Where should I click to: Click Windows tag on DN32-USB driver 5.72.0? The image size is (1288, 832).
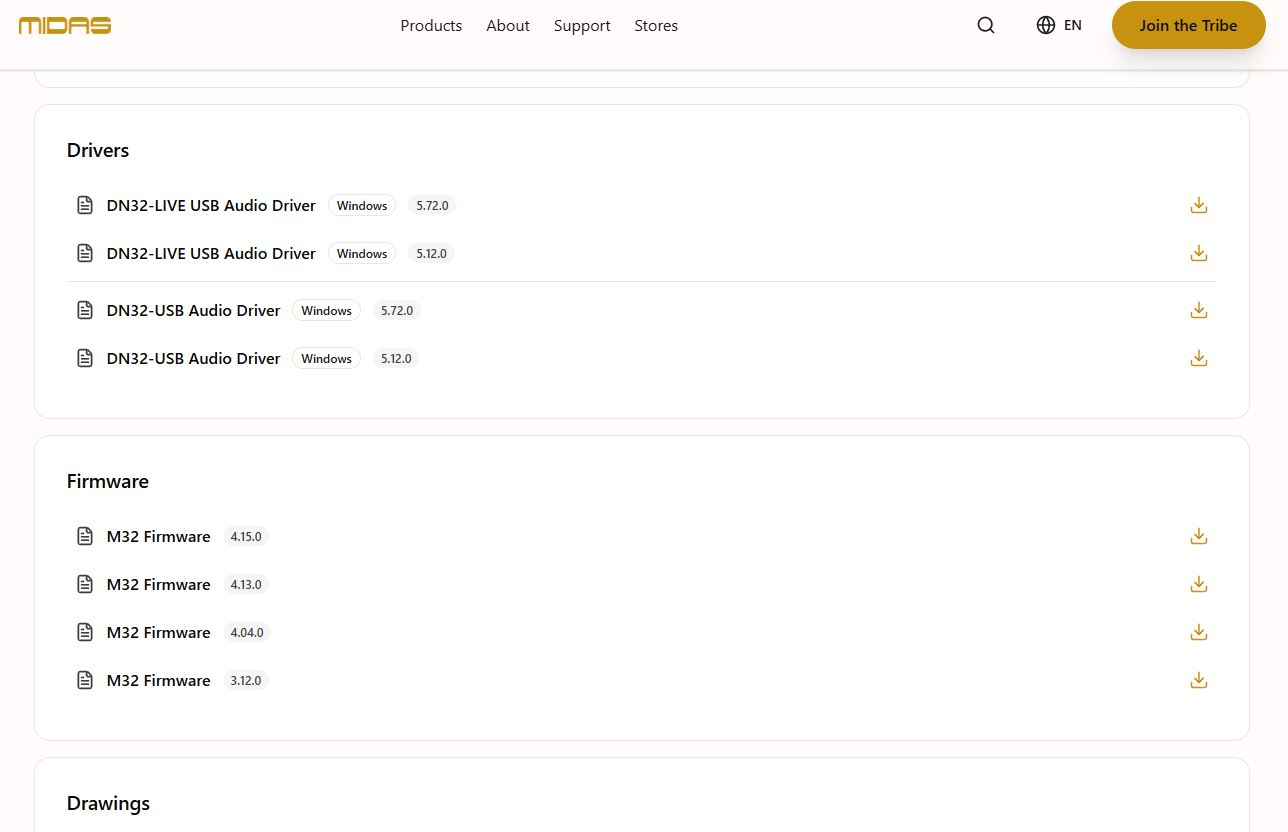point(327,310)
